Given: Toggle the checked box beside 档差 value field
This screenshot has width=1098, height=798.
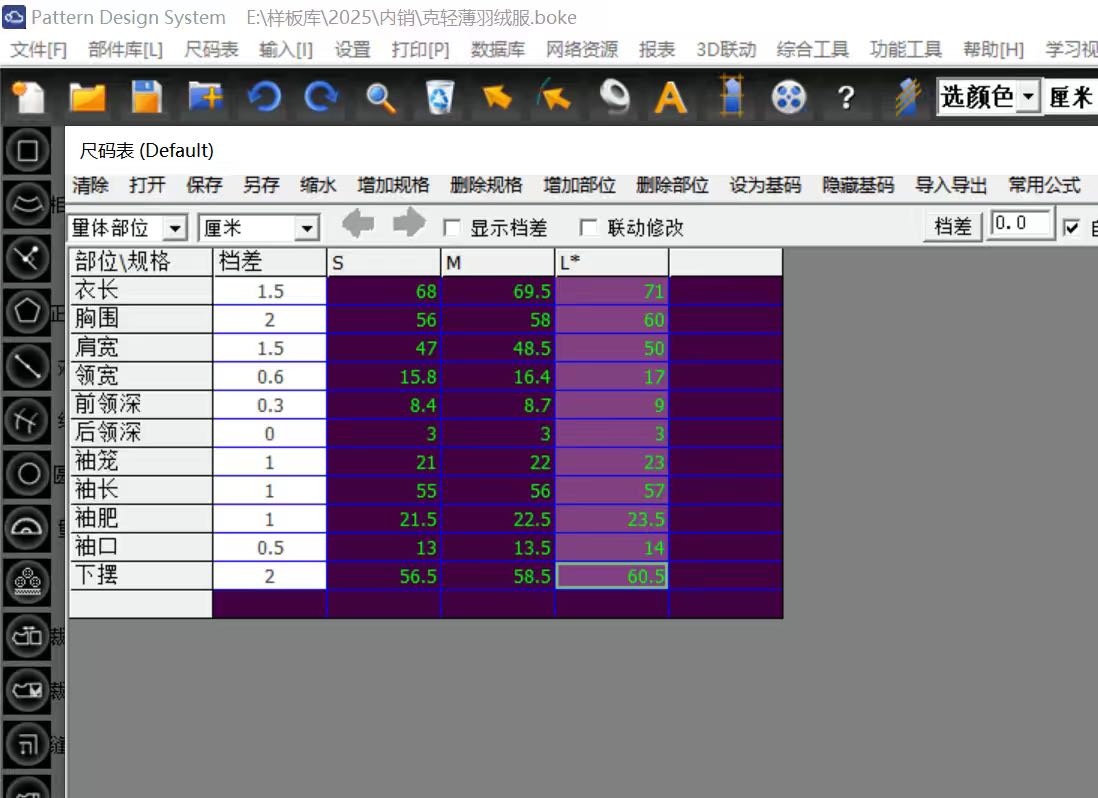Looking at the screenshot, I should [1072, 228].
